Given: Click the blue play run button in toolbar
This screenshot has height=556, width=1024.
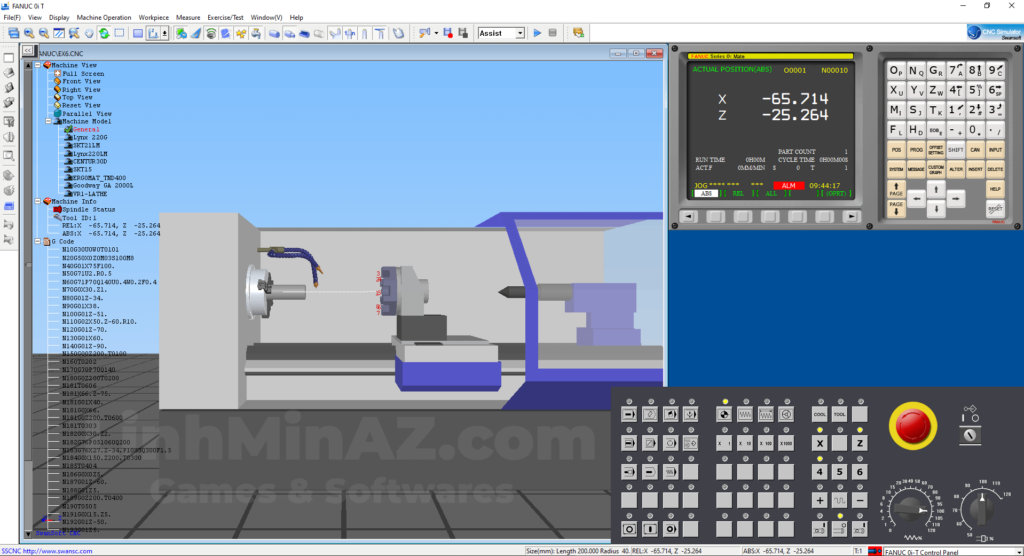Looking at the screenshot, I should coord(537,33).
